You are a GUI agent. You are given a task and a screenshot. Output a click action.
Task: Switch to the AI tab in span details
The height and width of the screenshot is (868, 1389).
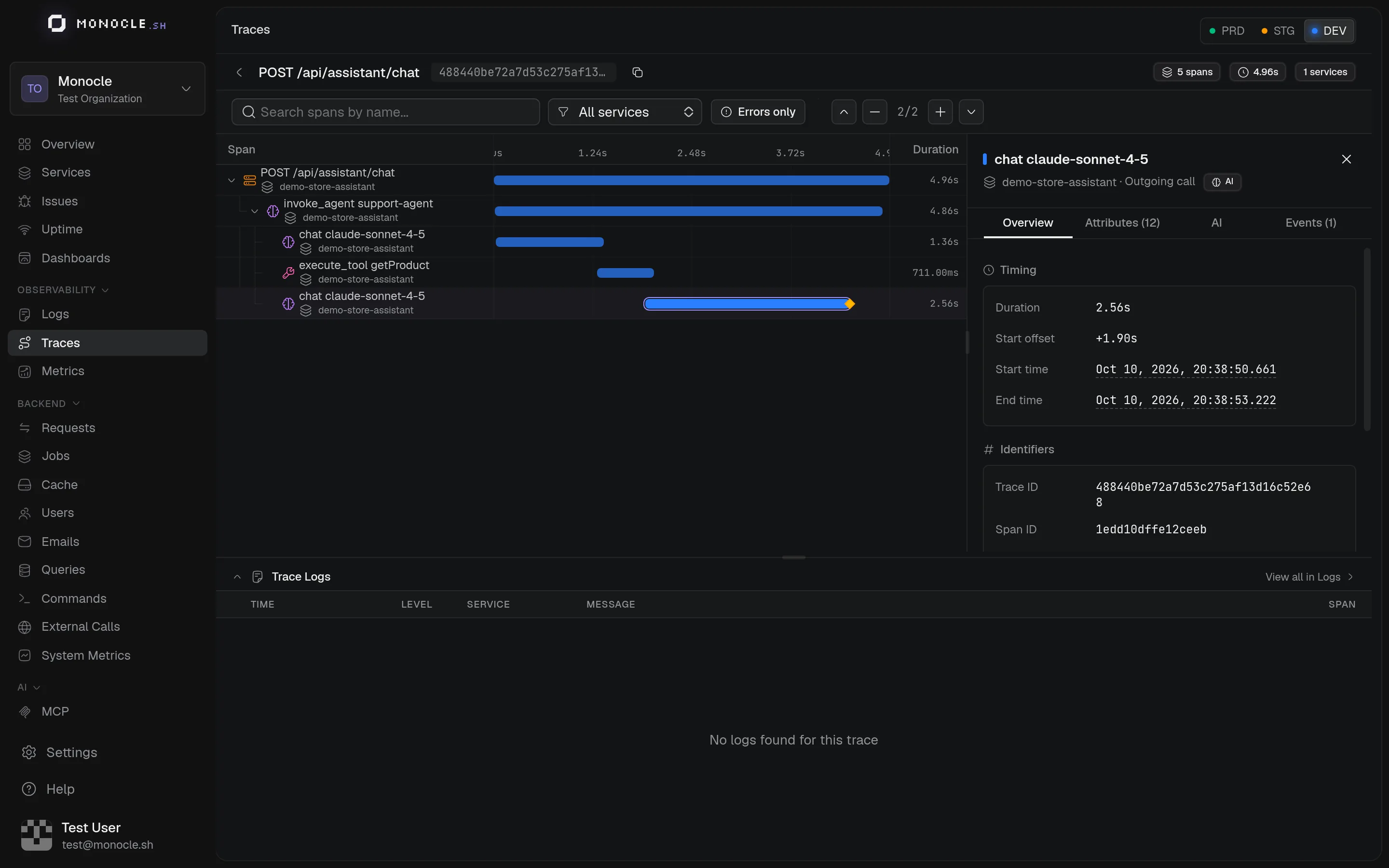point(1216,223)
